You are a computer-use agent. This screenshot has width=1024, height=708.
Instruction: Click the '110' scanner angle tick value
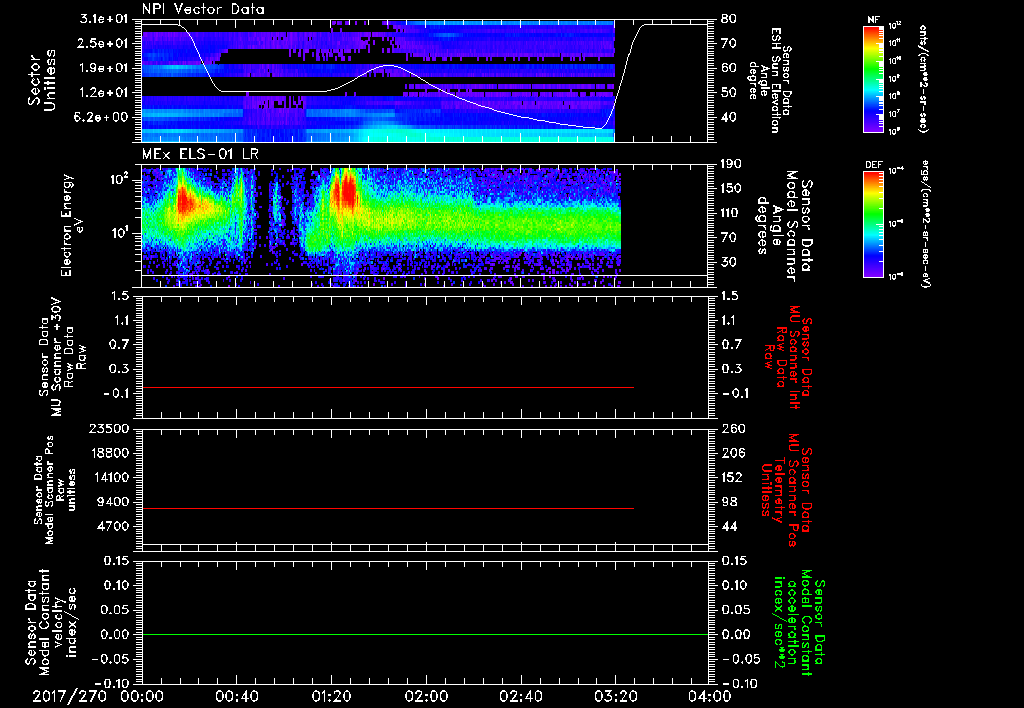[x=731, y=213]
